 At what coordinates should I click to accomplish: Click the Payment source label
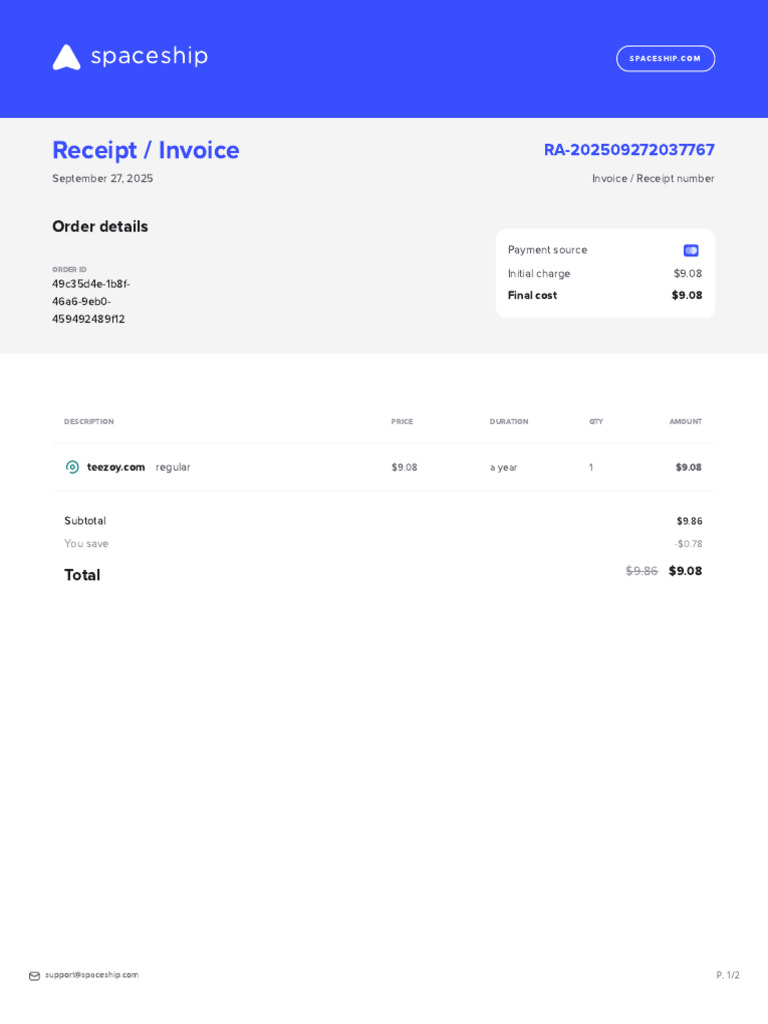coord(547,250)
